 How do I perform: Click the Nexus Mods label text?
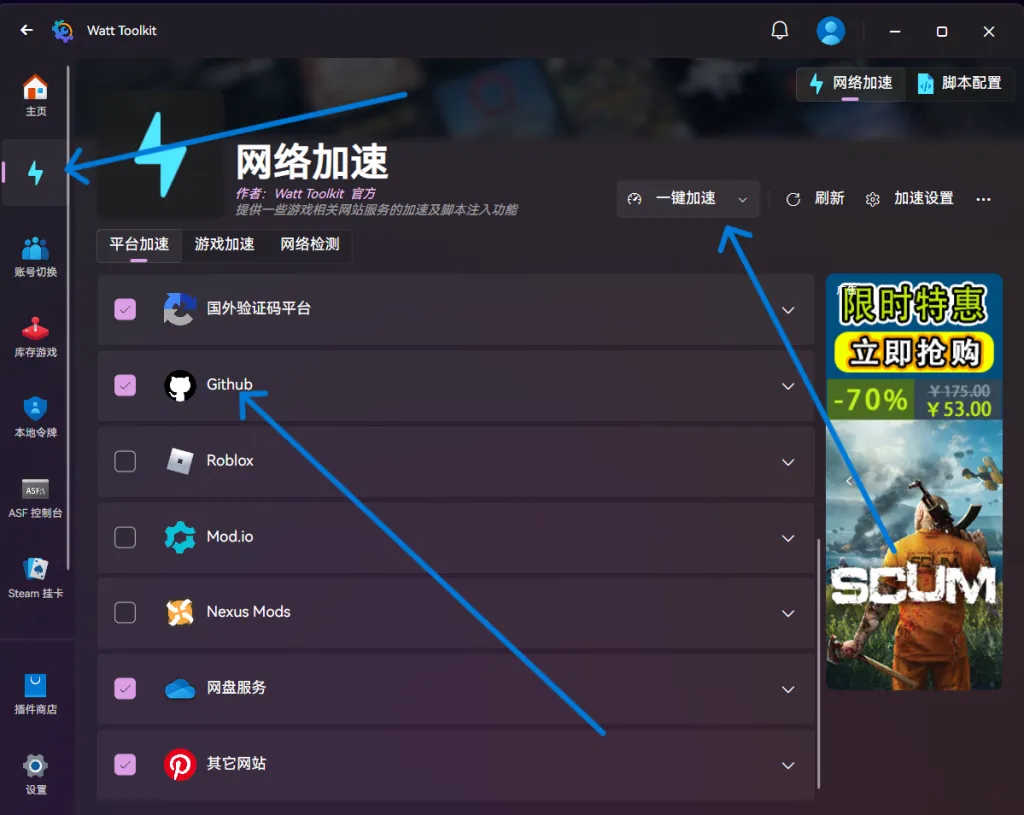pyautogui.click(x=248, y=612)
